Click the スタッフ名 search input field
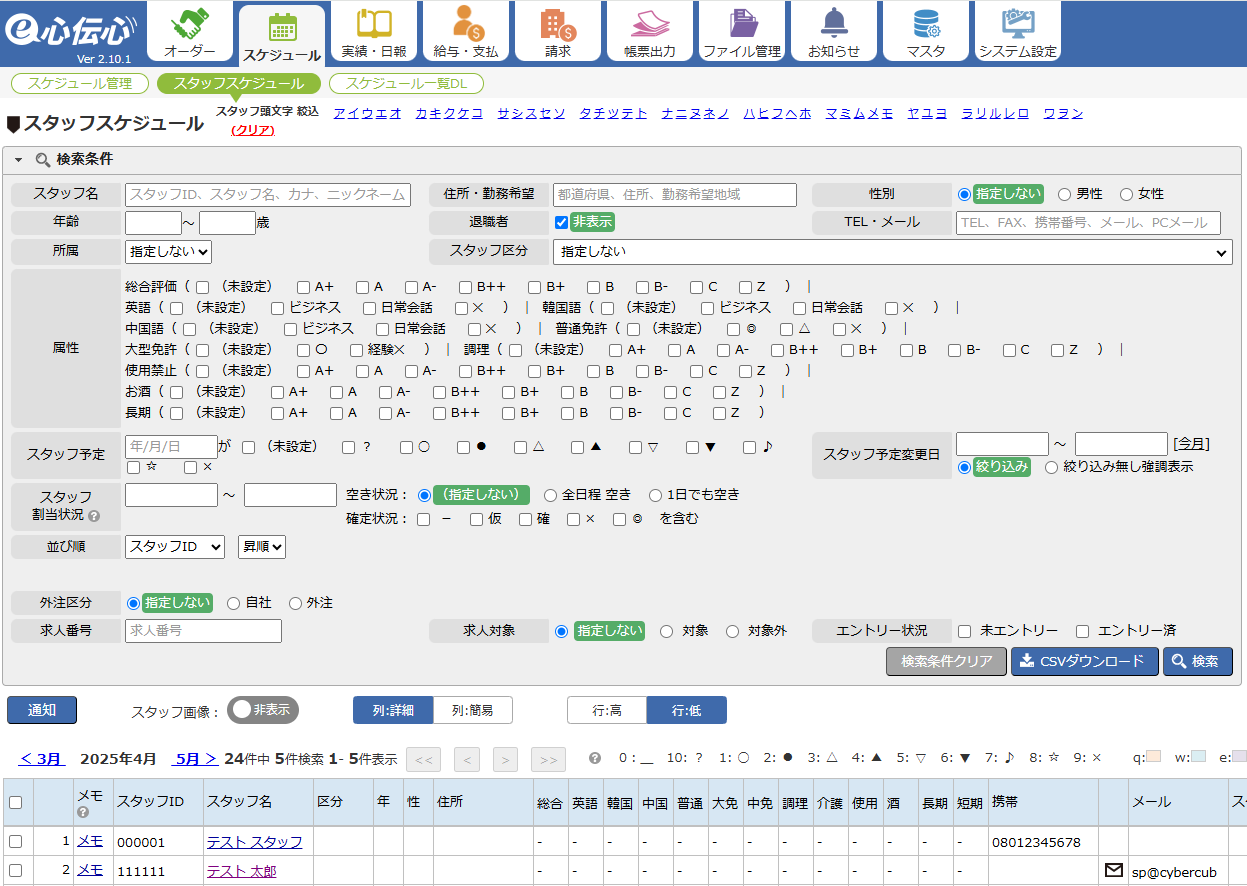This screenshot has height=886, width=1247. click(268, 194)
